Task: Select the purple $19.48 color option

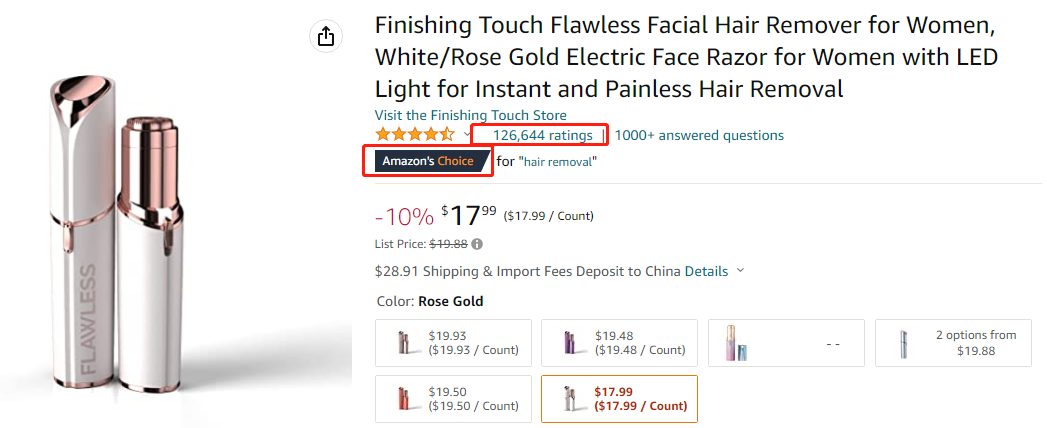Action: click(618, 343)
